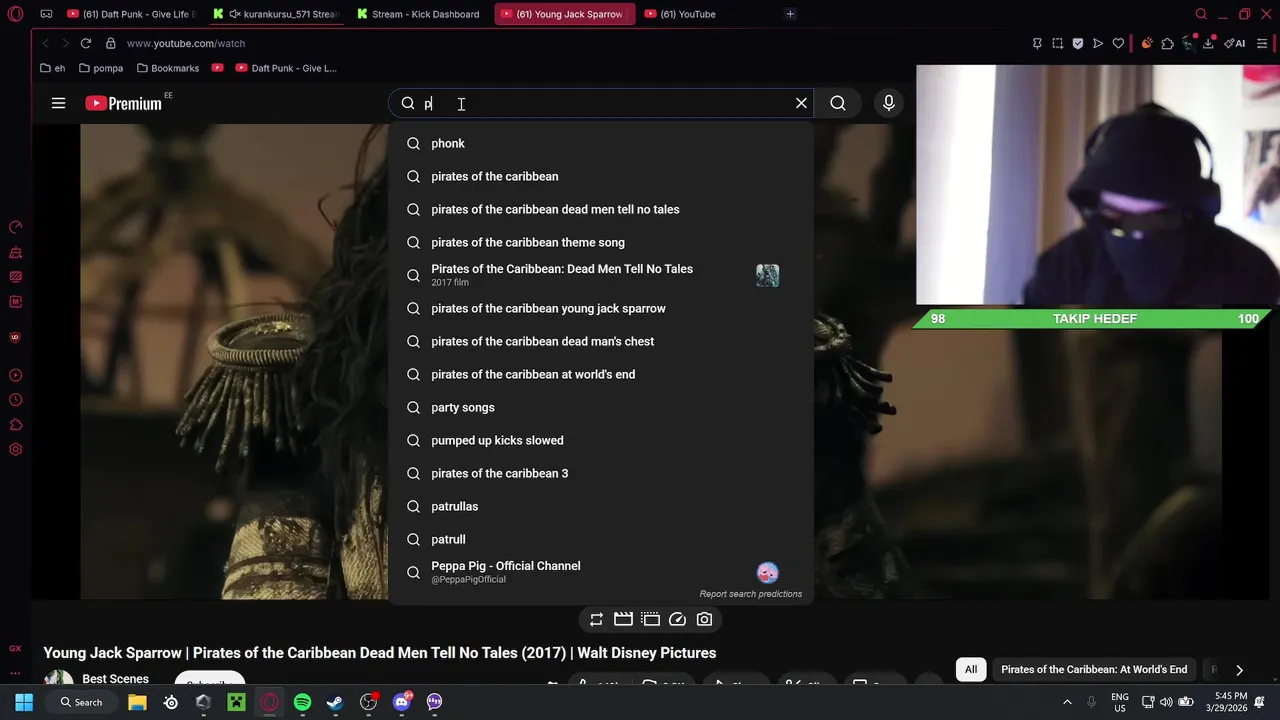Screen dimensions: 1280x720
Task: Open the Minecraft taskbar icon
Action: pyautogui.click(x=236, y=702)
